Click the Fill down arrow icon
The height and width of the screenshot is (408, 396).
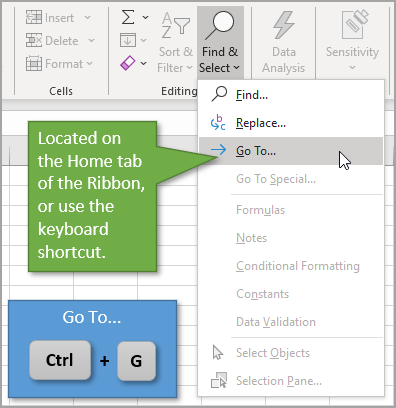(x=128, y=40)
